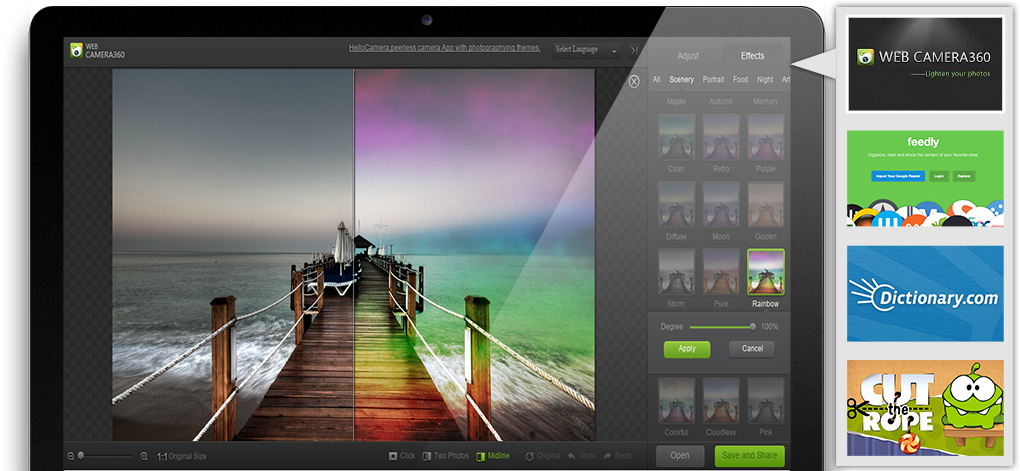Set view to 1:1 Original Size
The width and height of the screenshot is (1020, 471).
181,456
